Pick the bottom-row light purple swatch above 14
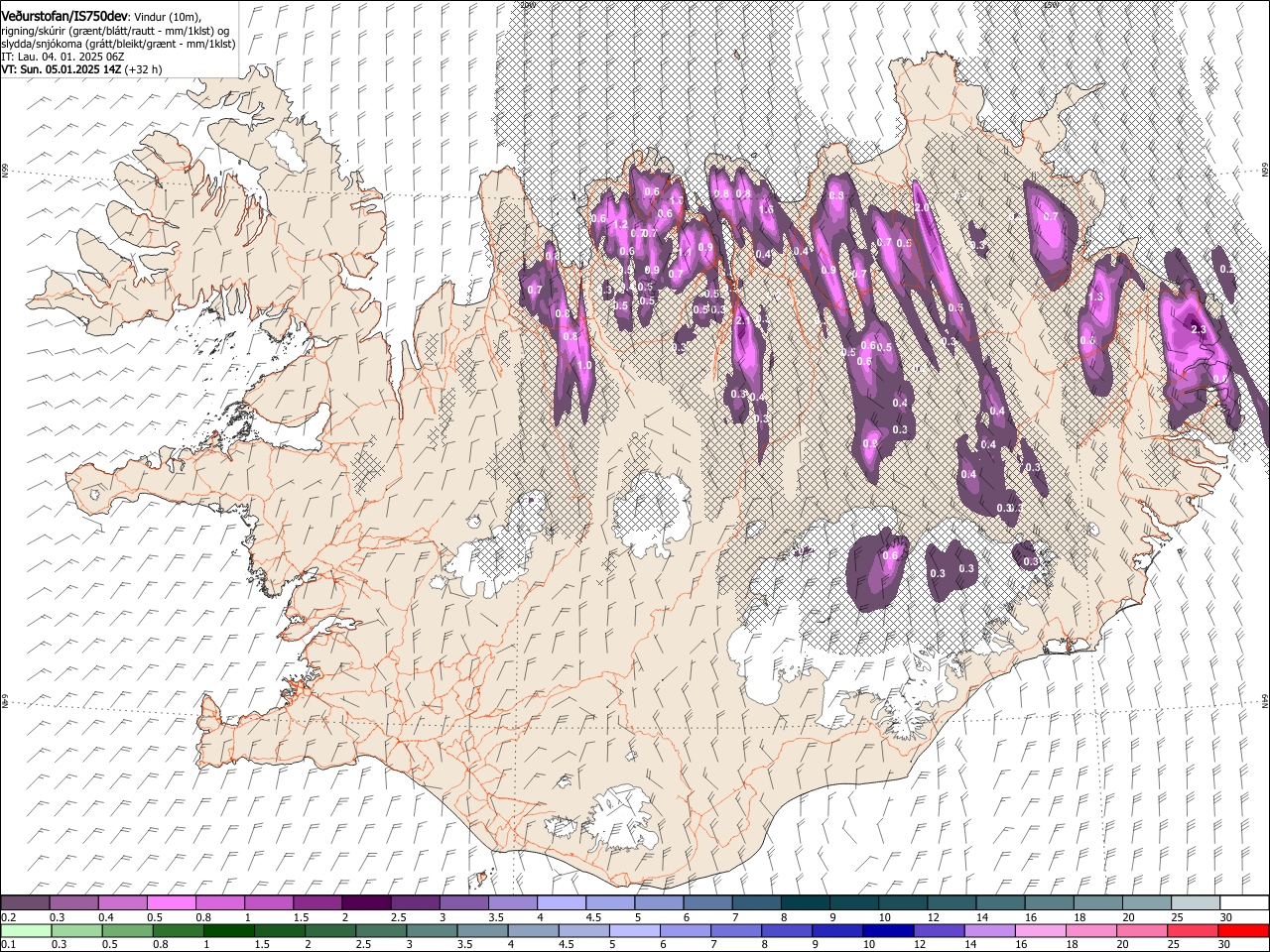 (x=989, y=930)
